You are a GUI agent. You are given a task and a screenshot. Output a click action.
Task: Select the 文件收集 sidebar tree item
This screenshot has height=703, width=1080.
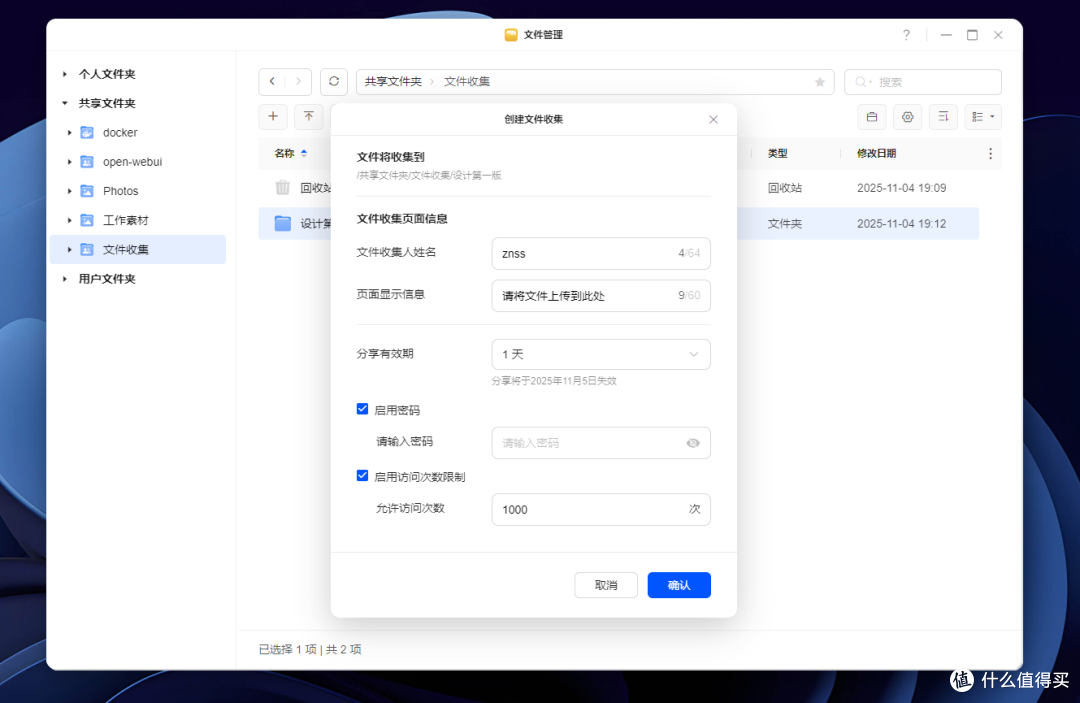point(138,249)
